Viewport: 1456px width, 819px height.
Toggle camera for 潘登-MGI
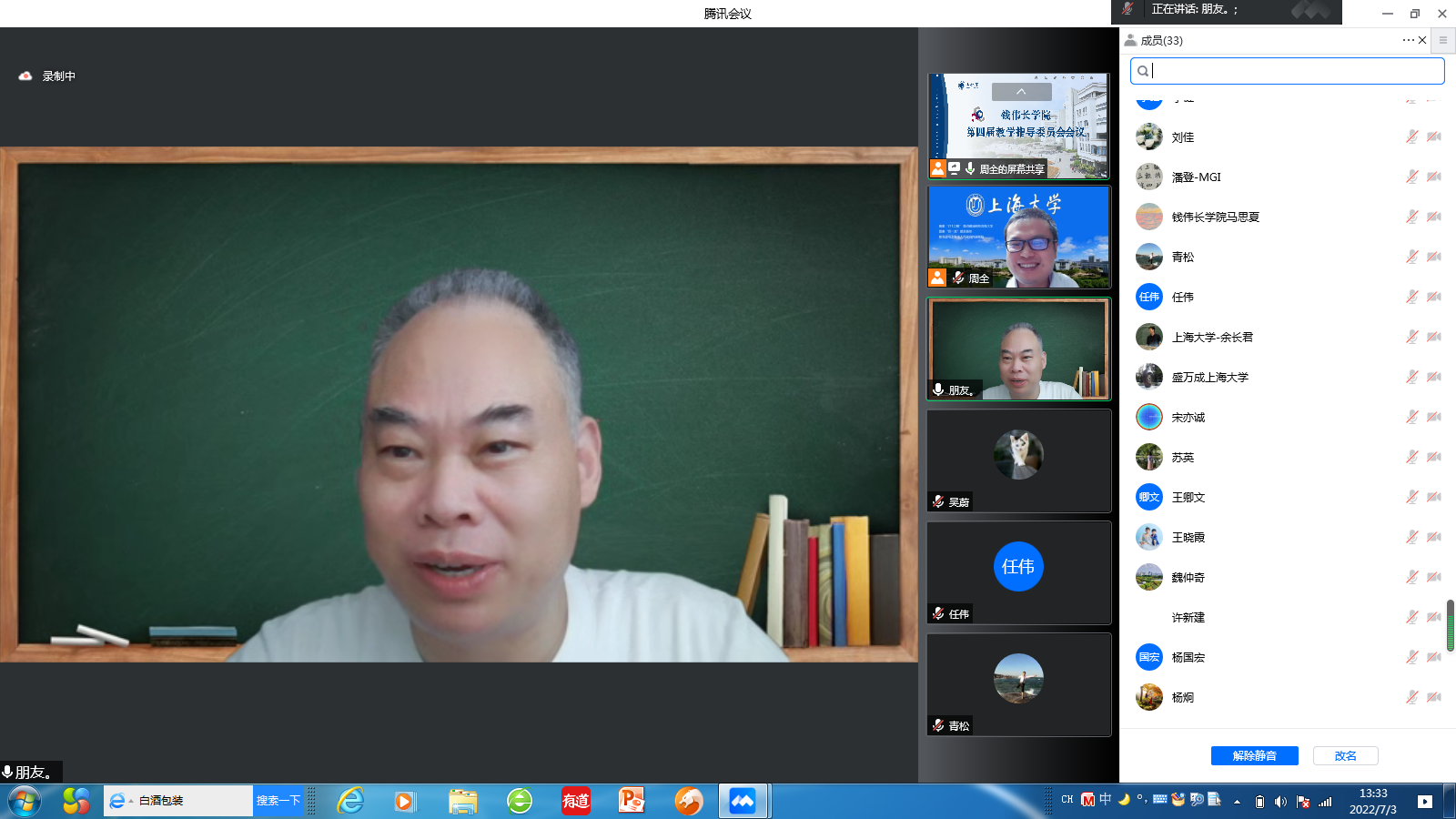pyautogui.click(x=1434, y=177)
